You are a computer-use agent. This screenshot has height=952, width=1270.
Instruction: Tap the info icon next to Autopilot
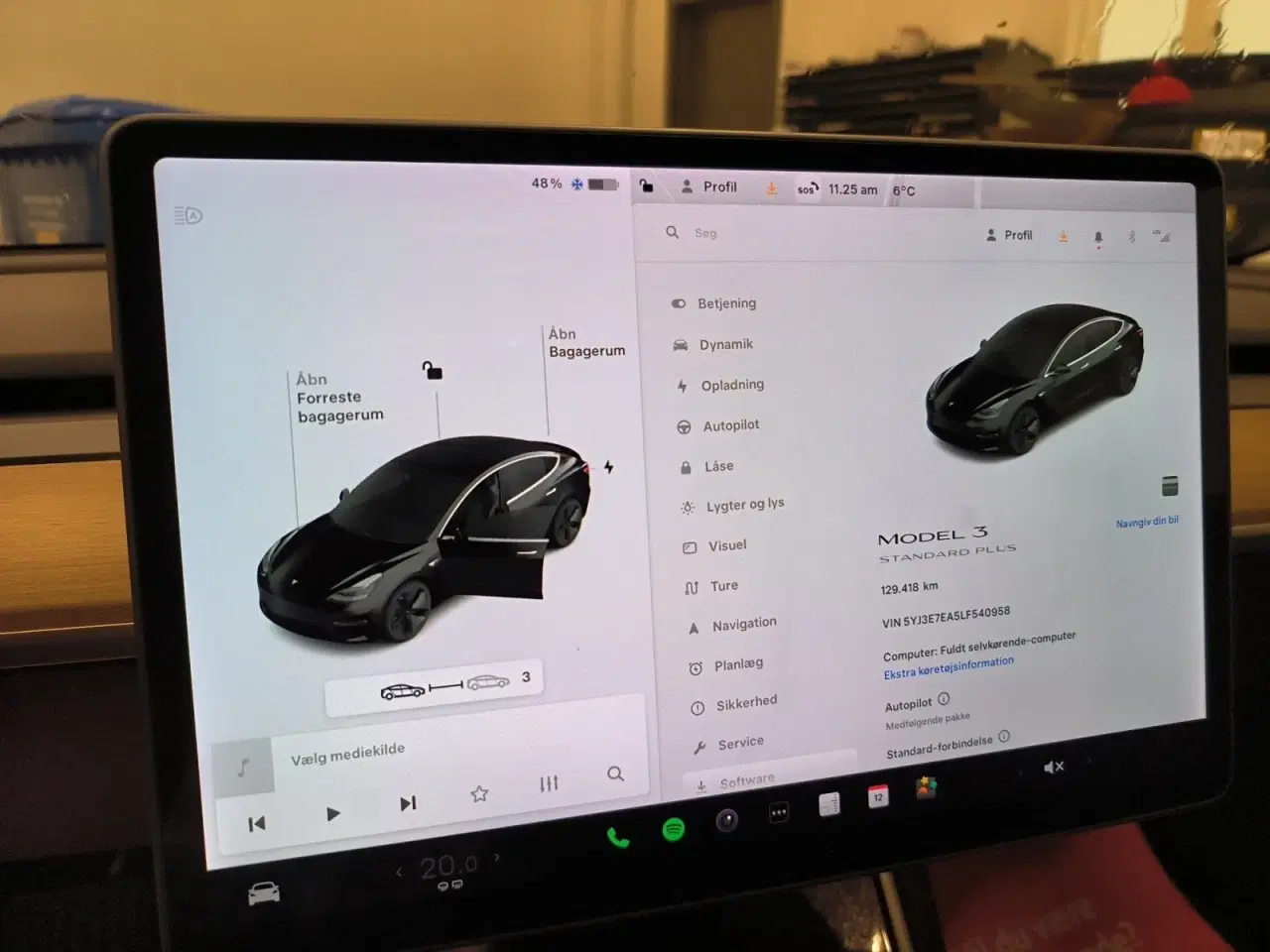(x=944, y=698)
